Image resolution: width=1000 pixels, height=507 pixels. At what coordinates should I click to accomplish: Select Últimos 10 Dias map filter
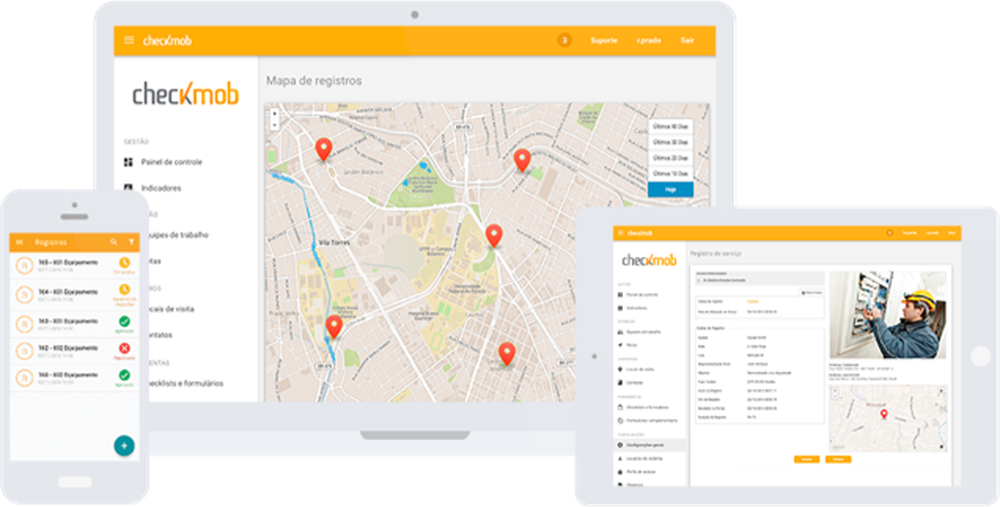pyautogui.click(x=670, y=173)
